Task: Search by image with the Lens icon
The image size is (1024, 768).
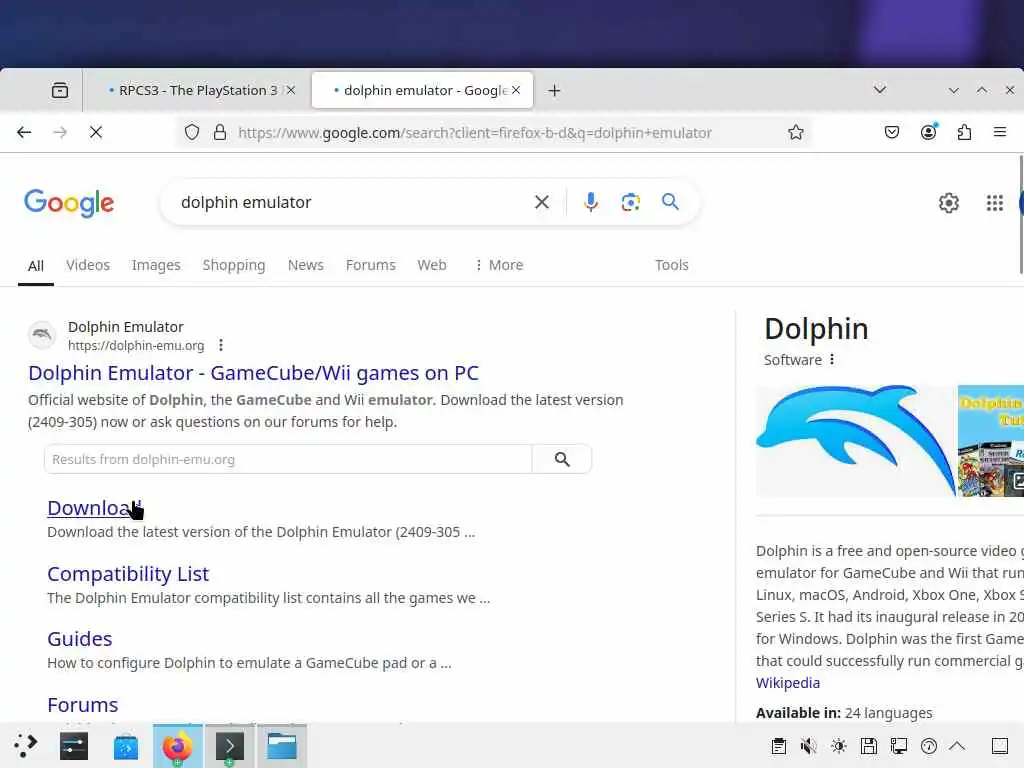Action: click(x=630, y=202)
